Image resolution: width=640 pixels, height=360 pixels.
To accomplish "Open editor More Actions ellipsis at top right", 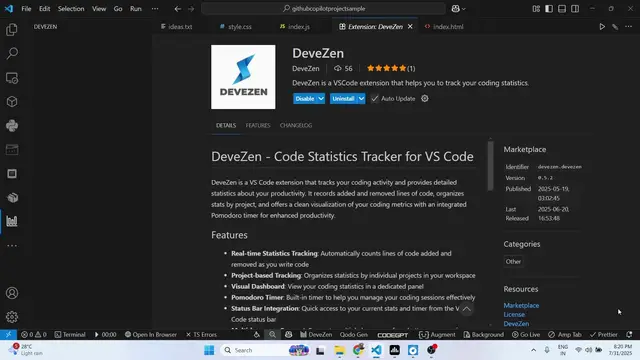I will coord(629,27).
